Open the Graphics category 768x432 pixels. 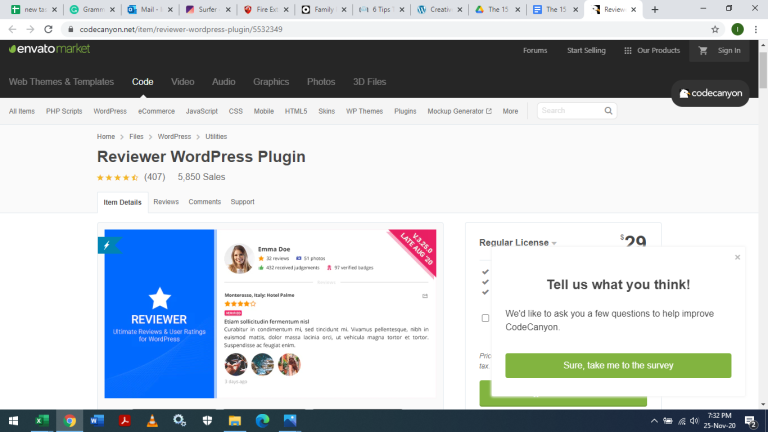pyautogui.click(x=271, y=82)
